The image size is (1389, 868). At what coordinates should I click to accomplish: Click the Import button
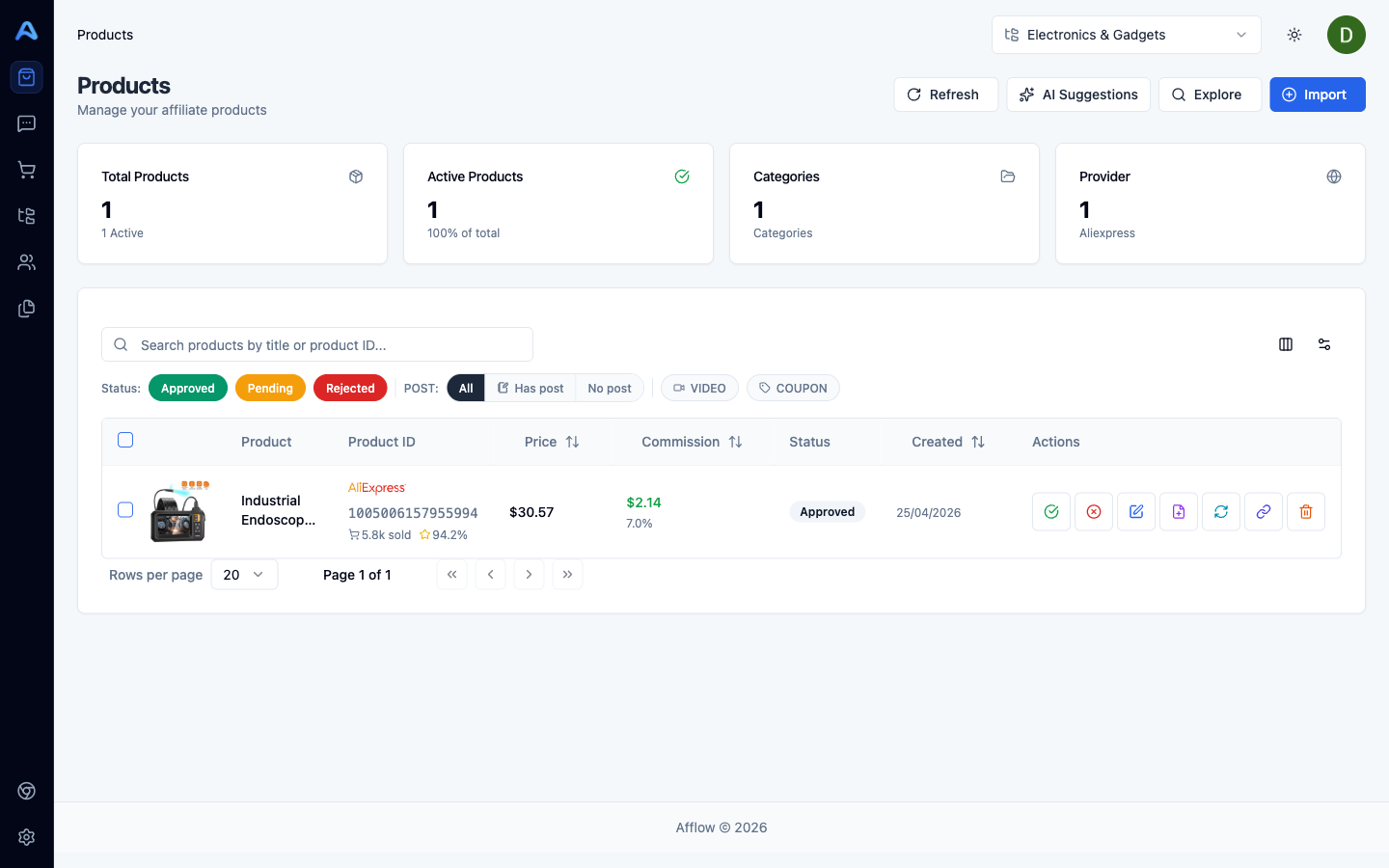1318,94
